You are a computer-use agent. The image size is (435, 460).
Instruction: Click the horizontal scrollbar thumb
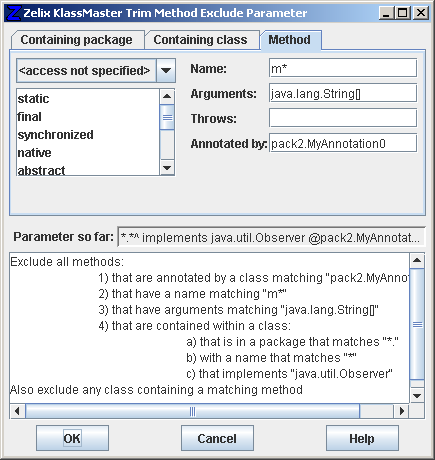[193, 411]
